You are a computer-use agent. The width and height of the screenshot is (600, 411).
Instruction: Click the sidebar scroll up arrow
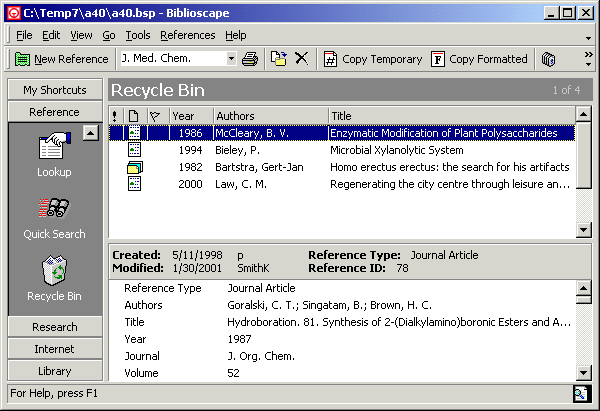coord(91,133)
